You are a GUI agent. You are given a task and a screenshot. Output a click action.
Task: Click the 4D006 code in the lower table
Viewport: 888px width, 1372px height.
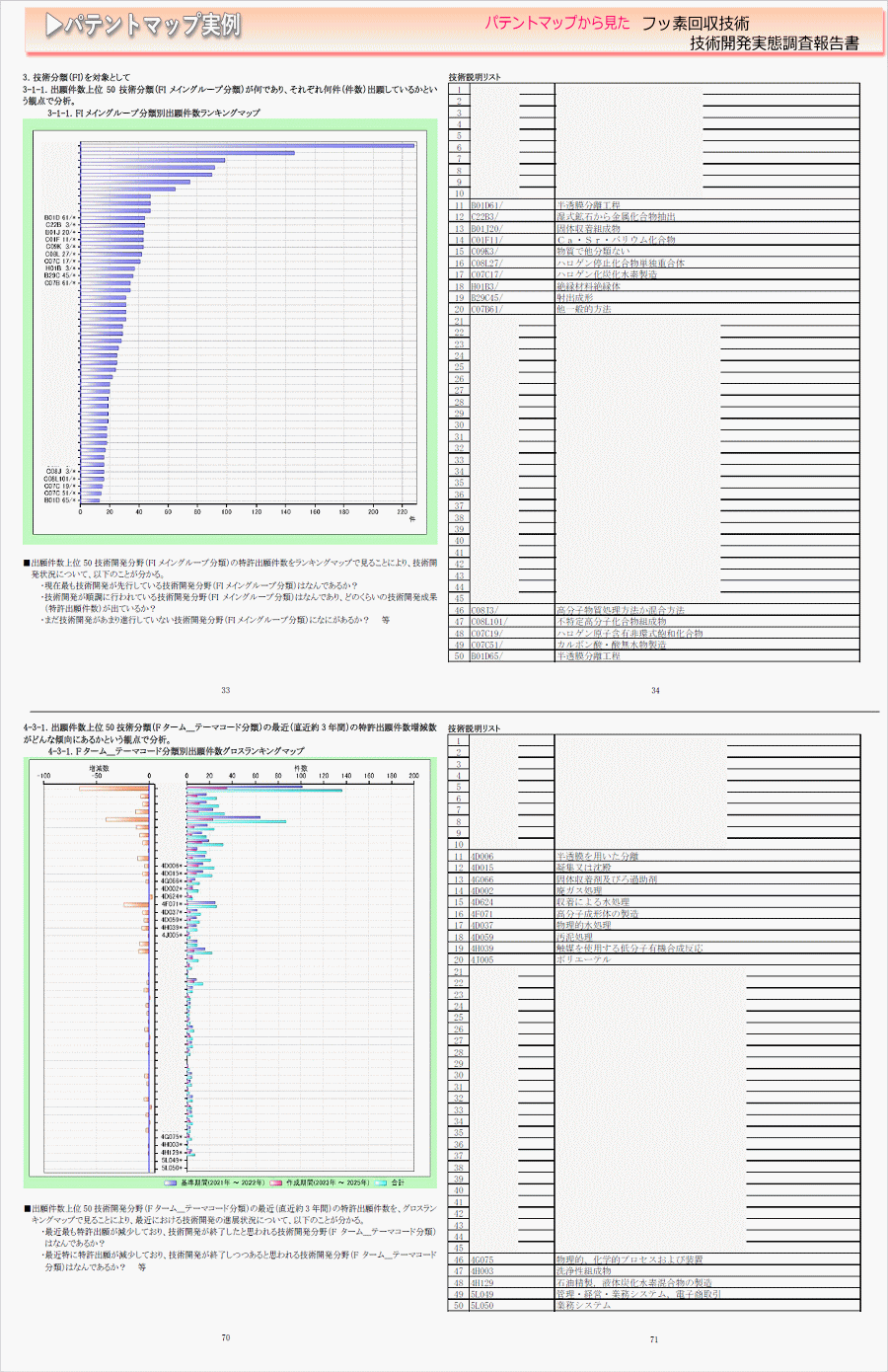482,857
